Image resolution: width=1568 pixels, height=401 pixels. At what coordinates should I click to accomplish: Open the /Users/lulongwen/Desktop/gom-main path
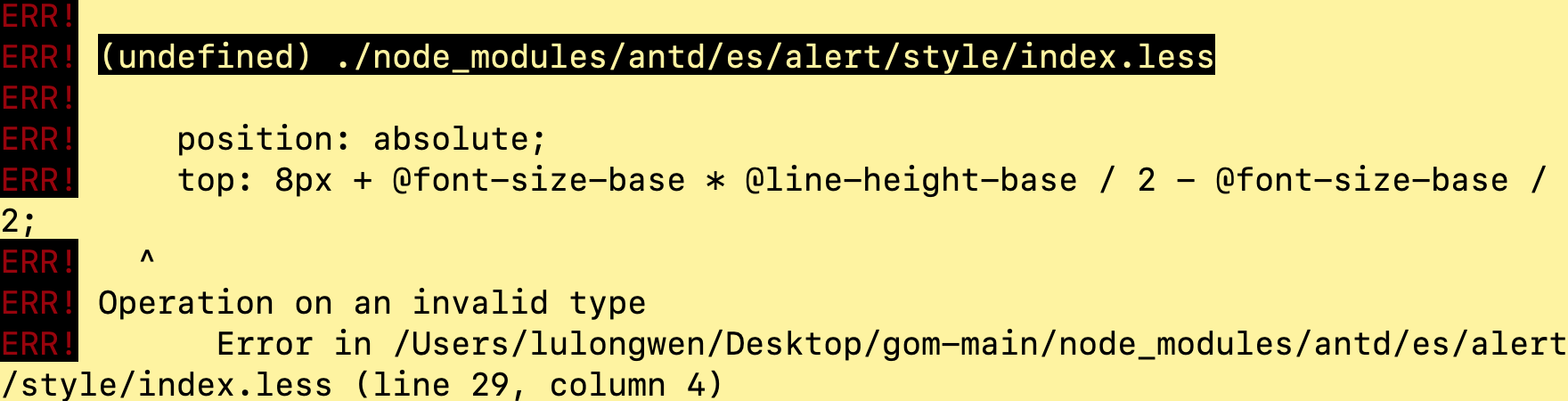[715, 344]
